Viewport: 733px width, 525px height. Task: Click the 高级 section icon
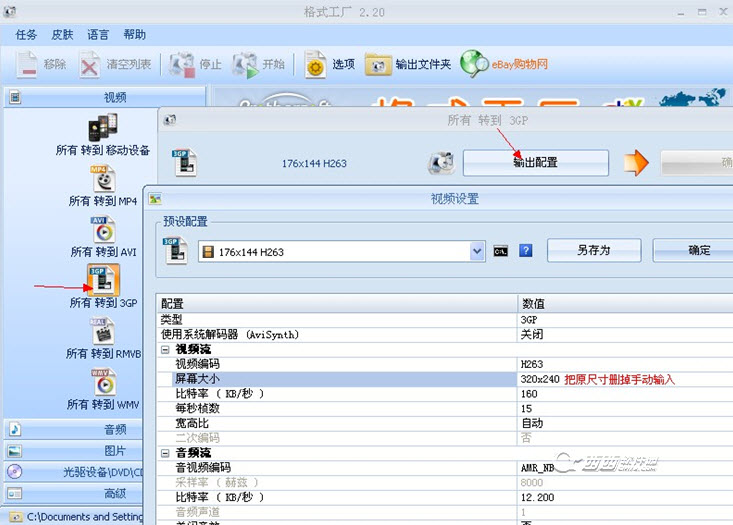pos(14,494)
